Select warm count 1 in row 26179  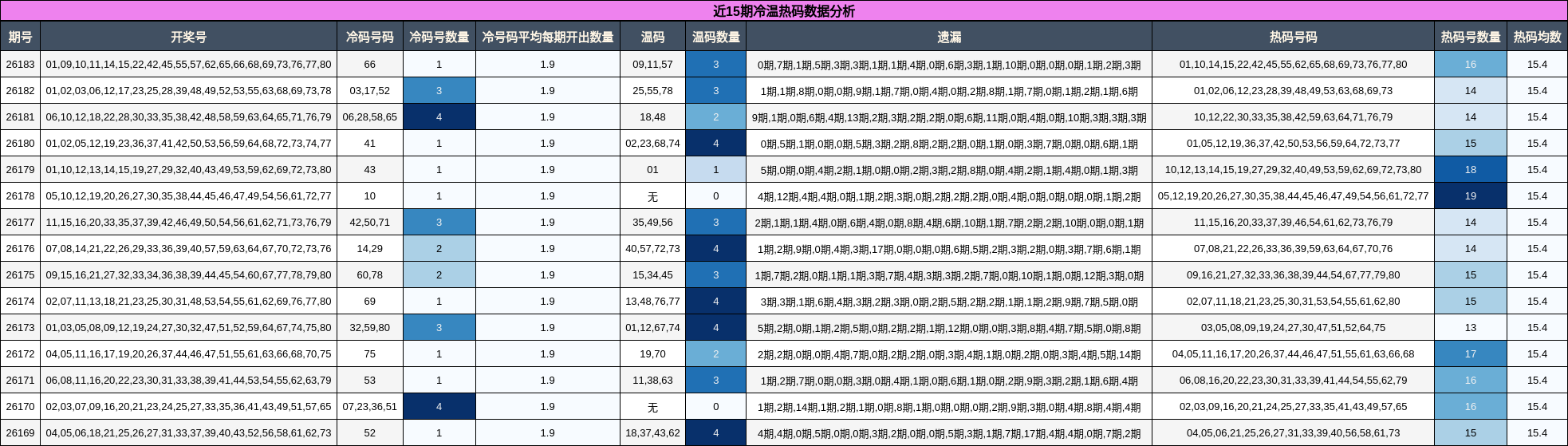point(715,170)
